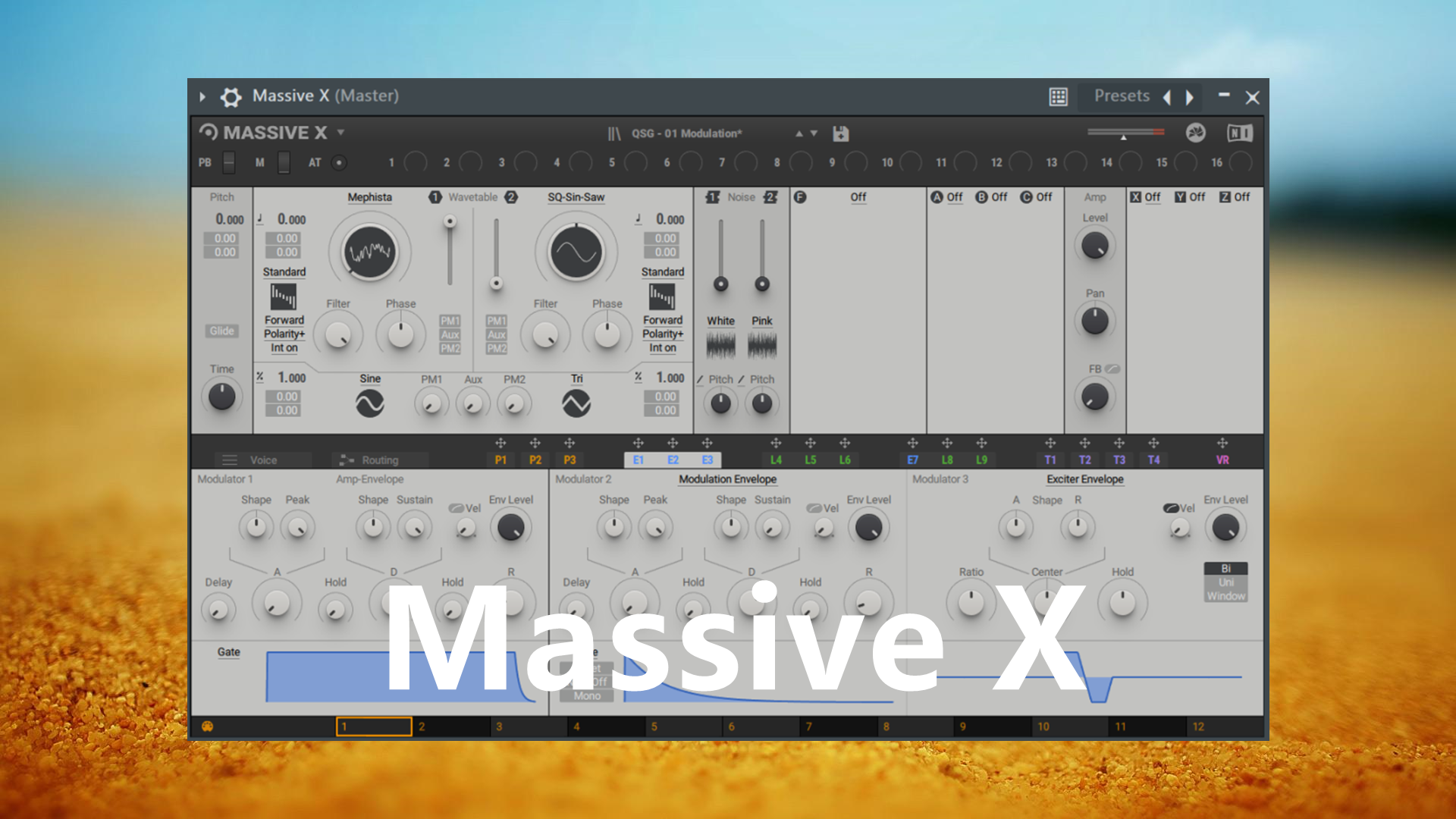
Task: Toggle the aftertouch AT button
Action: [339, 162]
